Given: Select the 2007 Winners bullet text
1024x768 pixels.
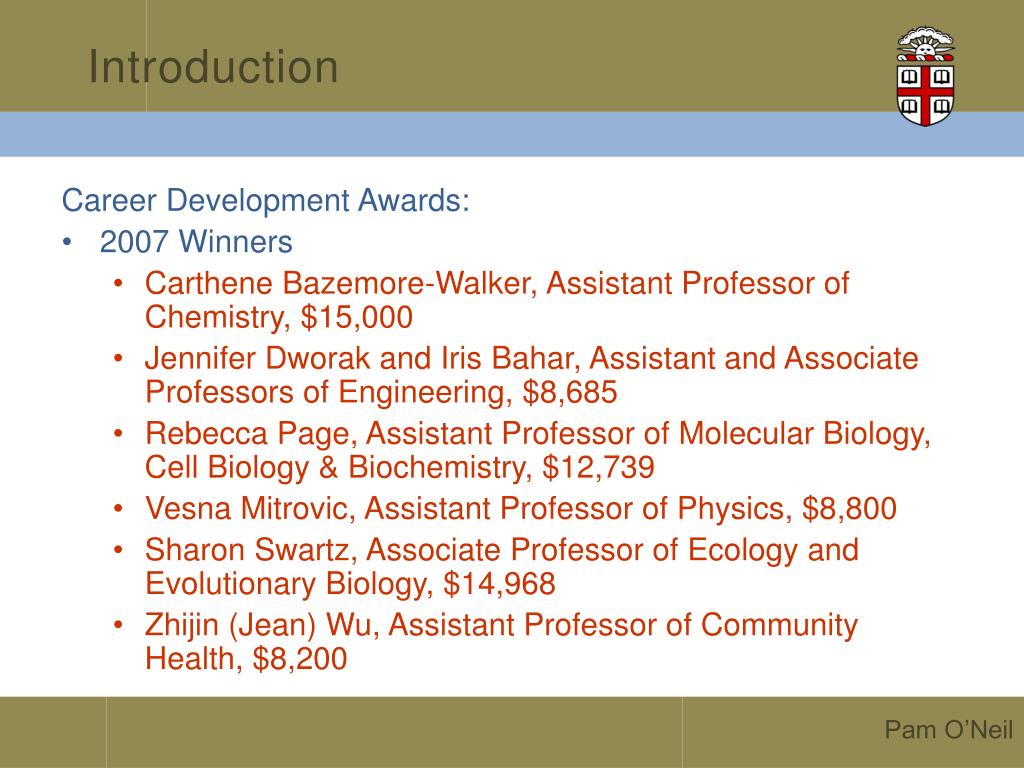Looking at the screenshot, I should 196,242.
